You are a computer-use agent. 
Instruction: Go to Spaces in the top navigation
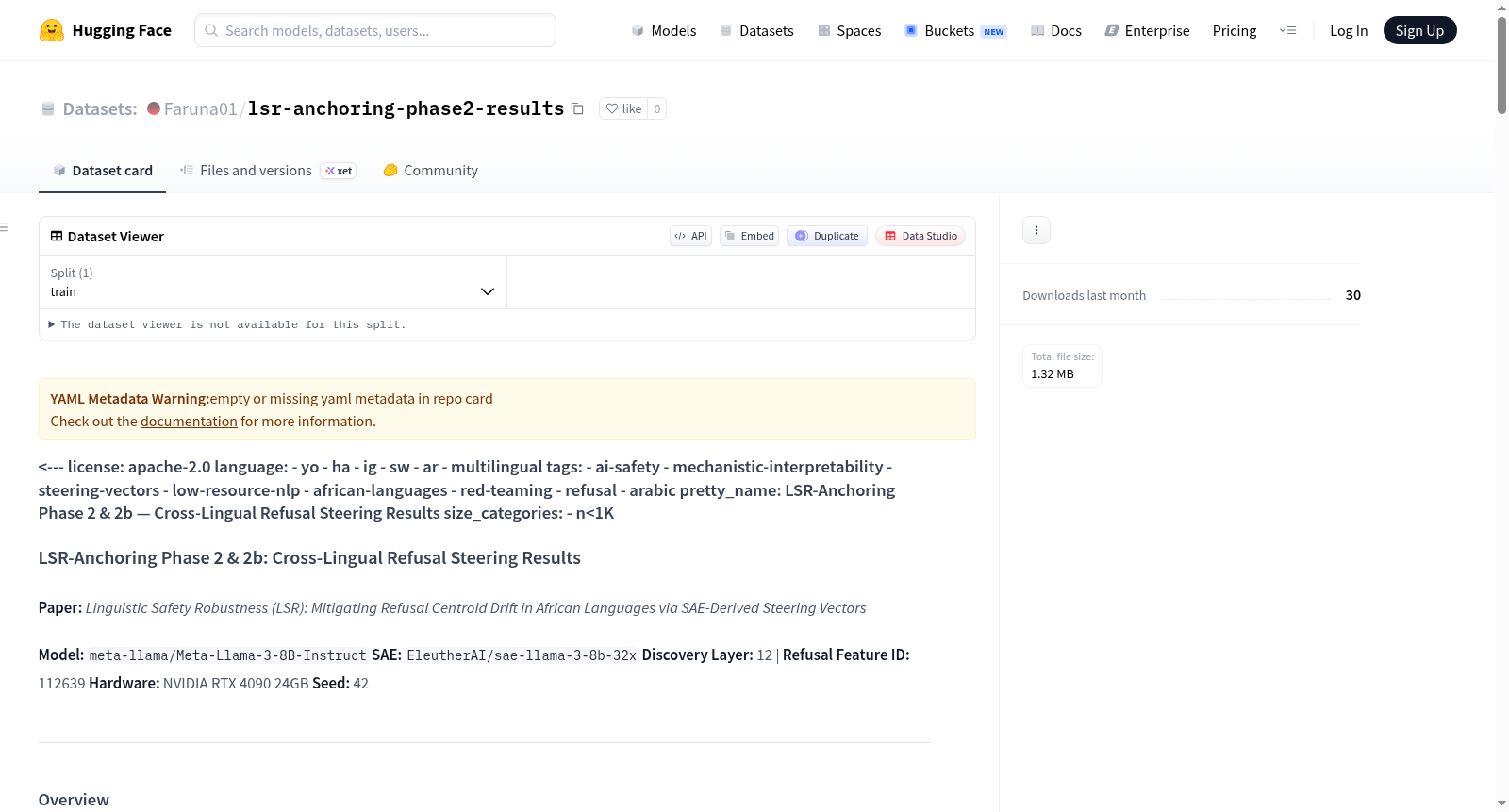(x=849, y=30)
